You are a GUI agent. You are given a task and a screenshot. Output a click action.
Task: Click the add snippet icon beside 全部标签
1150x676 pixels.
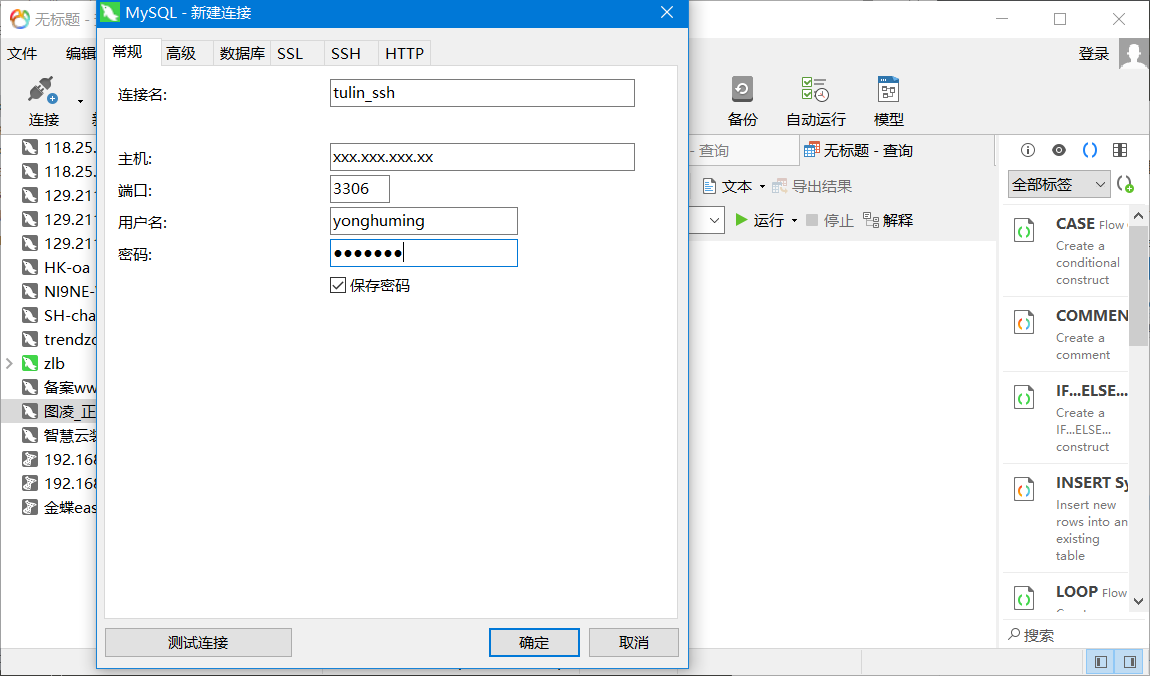click(x=1125, y=185)
